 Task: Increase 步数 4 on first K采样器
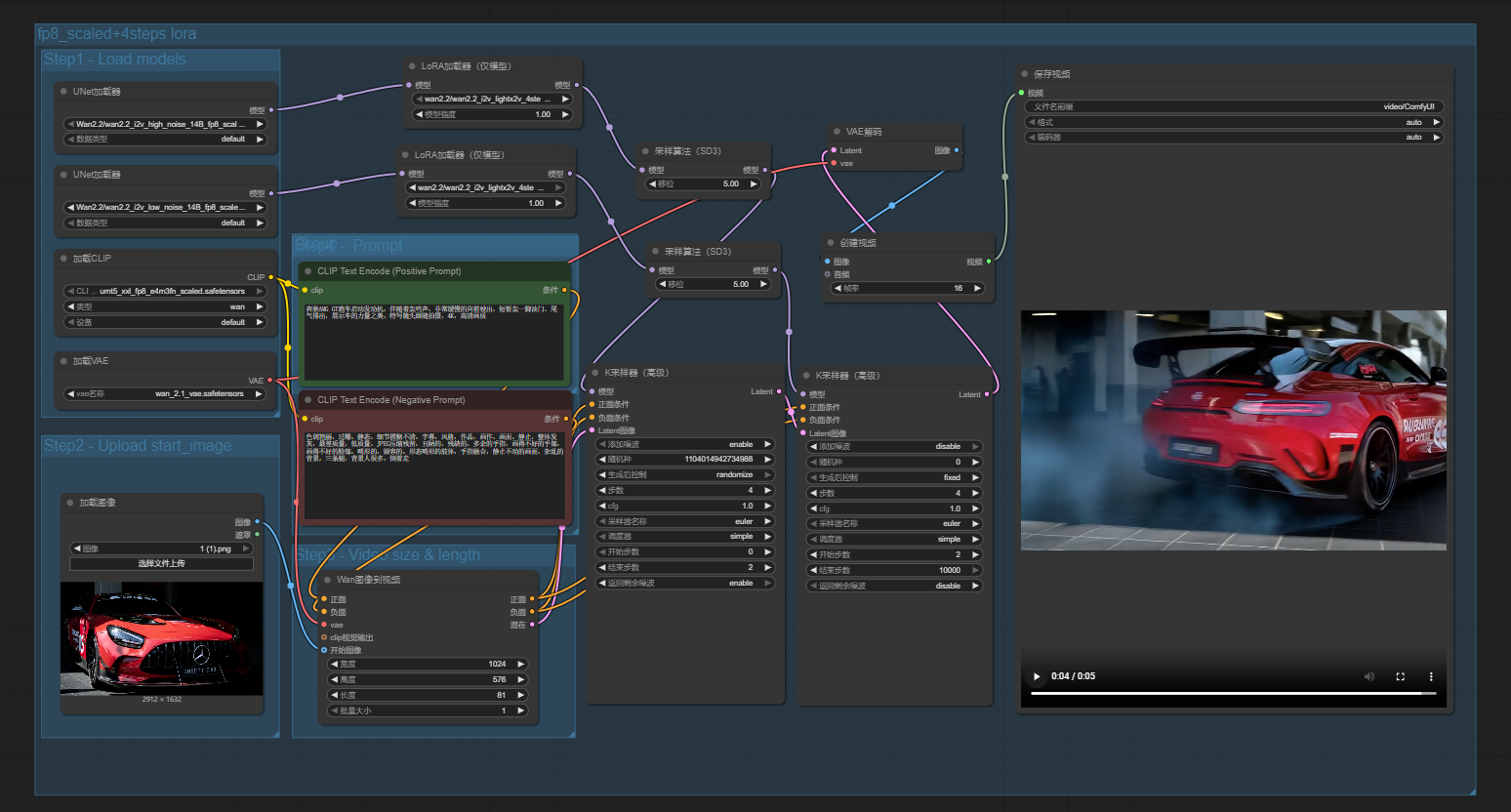coord(768,491)
